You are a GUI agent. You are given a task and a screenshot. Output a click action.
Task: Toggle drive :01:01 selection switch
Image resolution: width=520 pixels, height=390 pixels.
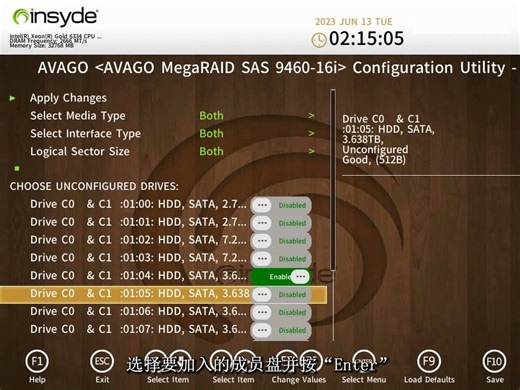point(281,223)
